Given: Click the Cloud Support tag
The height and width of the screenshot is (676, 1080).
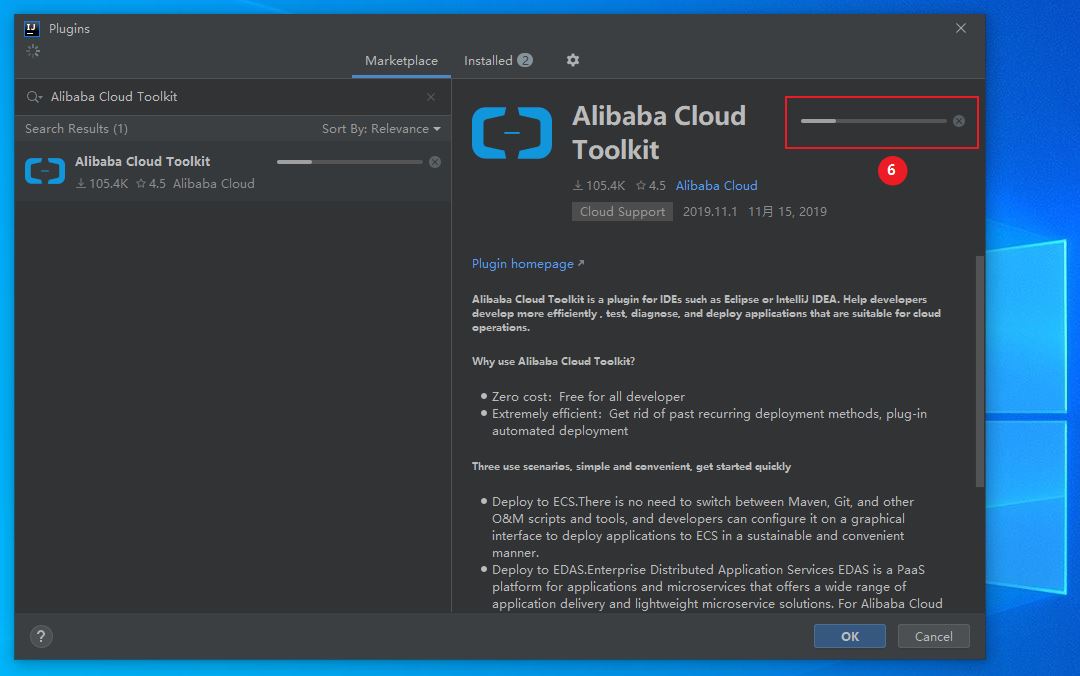Looking at the screenshot, I should coord(622,212).
